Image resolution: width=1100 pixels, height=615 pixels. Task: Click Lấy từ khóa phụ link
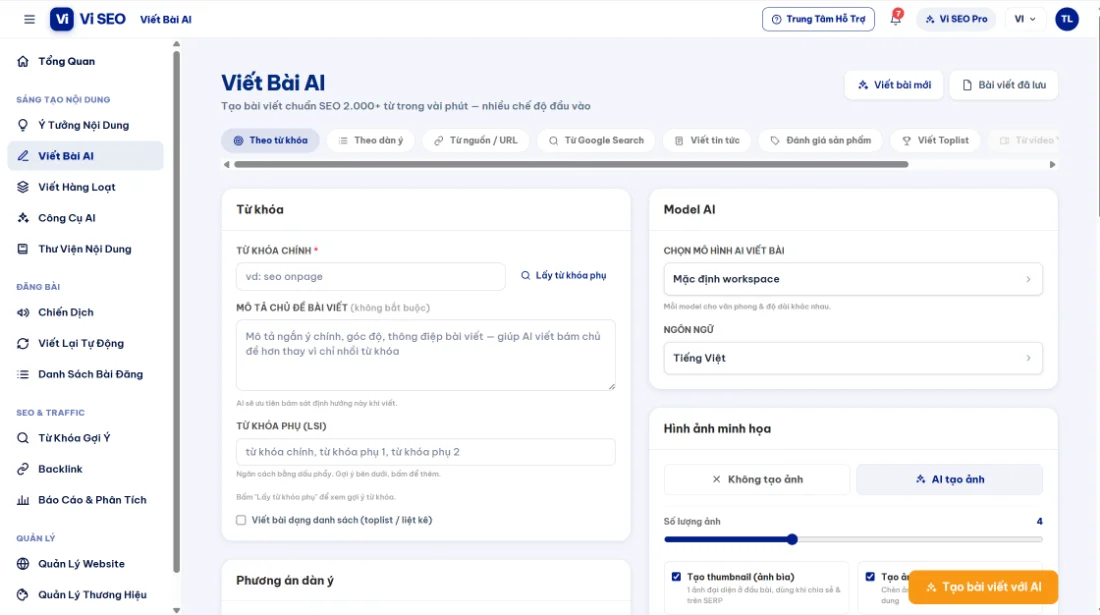coord(563,276)
